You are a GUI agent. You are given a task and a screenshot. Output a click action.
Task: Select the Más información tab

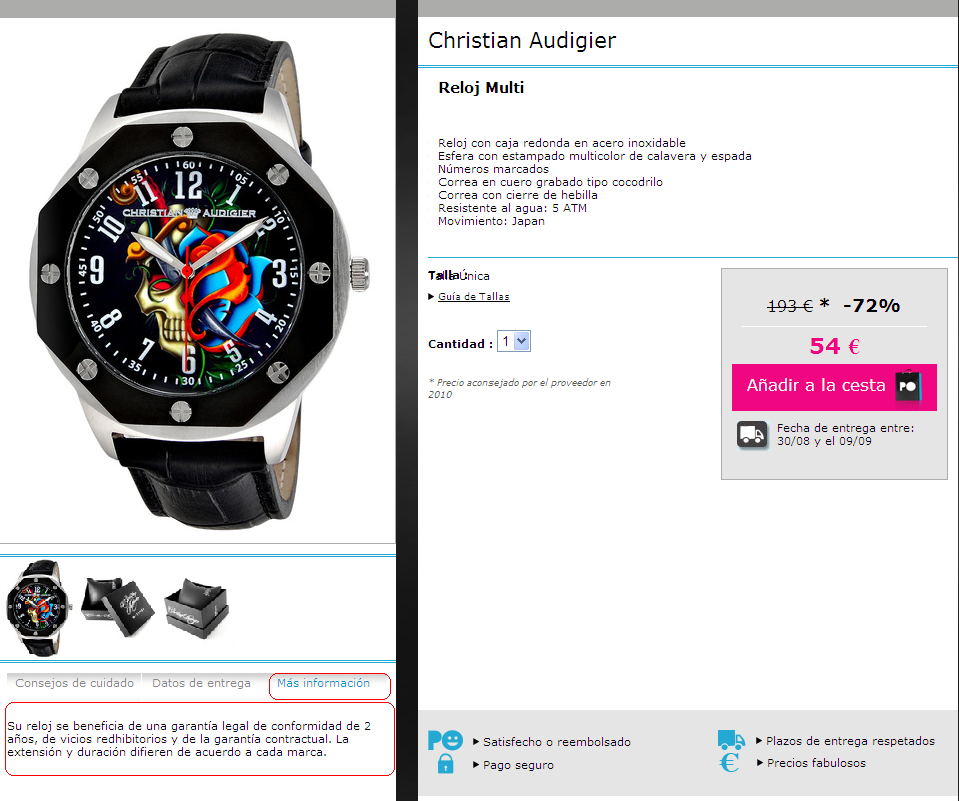pyautogui.click(x=324, y=683)
